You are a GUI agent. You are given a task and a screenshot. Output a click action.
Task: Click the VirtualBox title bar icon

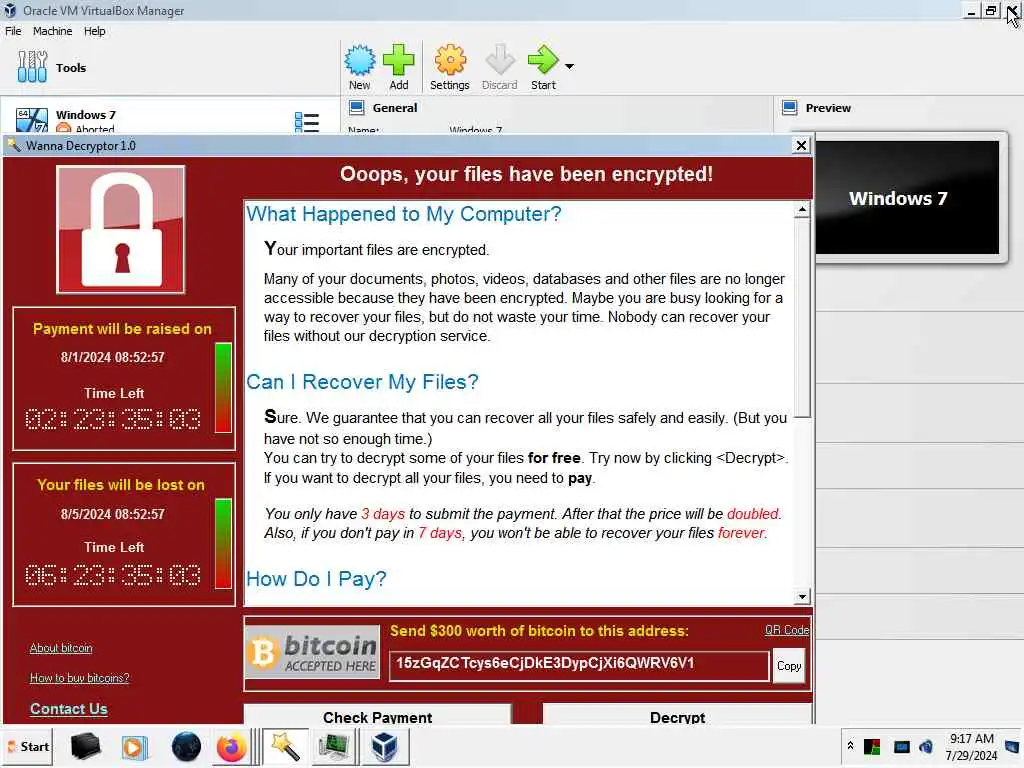tap(10, 10)
